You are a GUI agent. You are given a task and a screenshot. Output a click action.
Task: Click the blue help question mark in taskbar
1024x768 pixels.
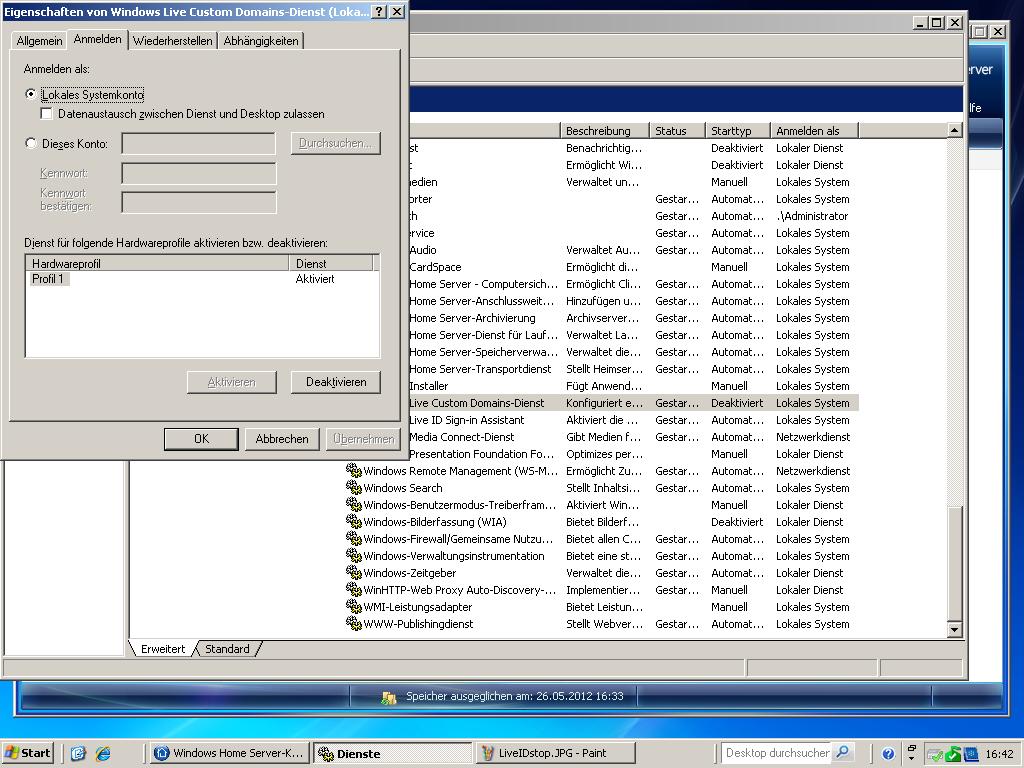pyautogui.click(x=888, y=754)
